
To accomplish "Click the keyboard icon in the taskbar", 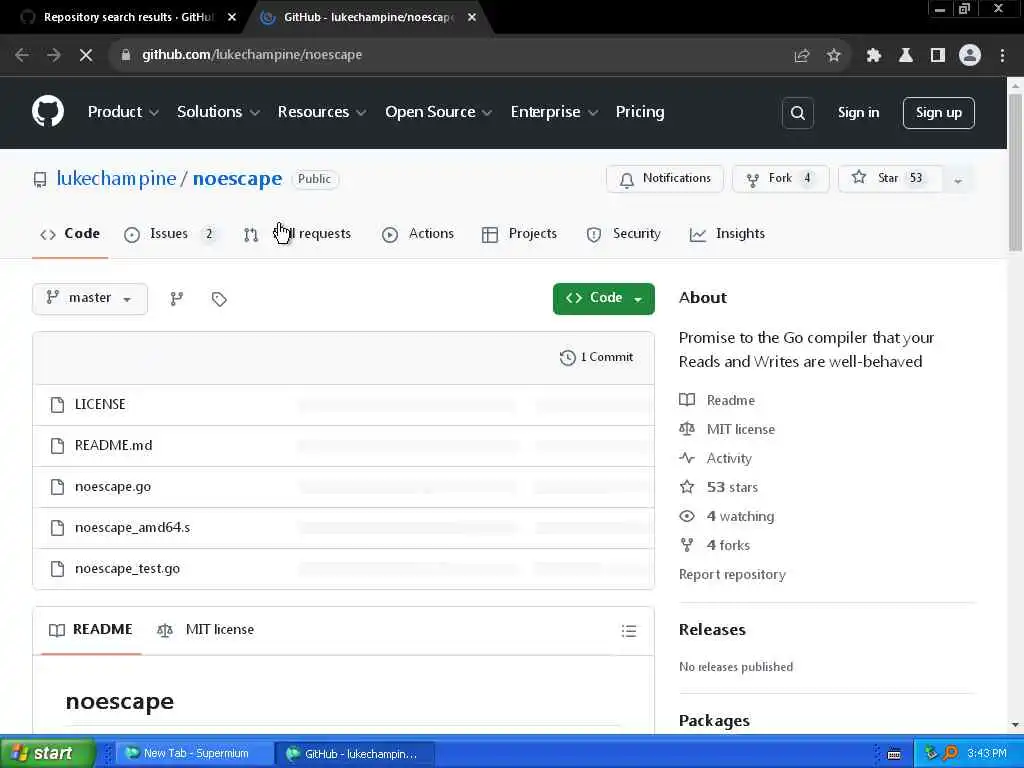I will point(894,754).
